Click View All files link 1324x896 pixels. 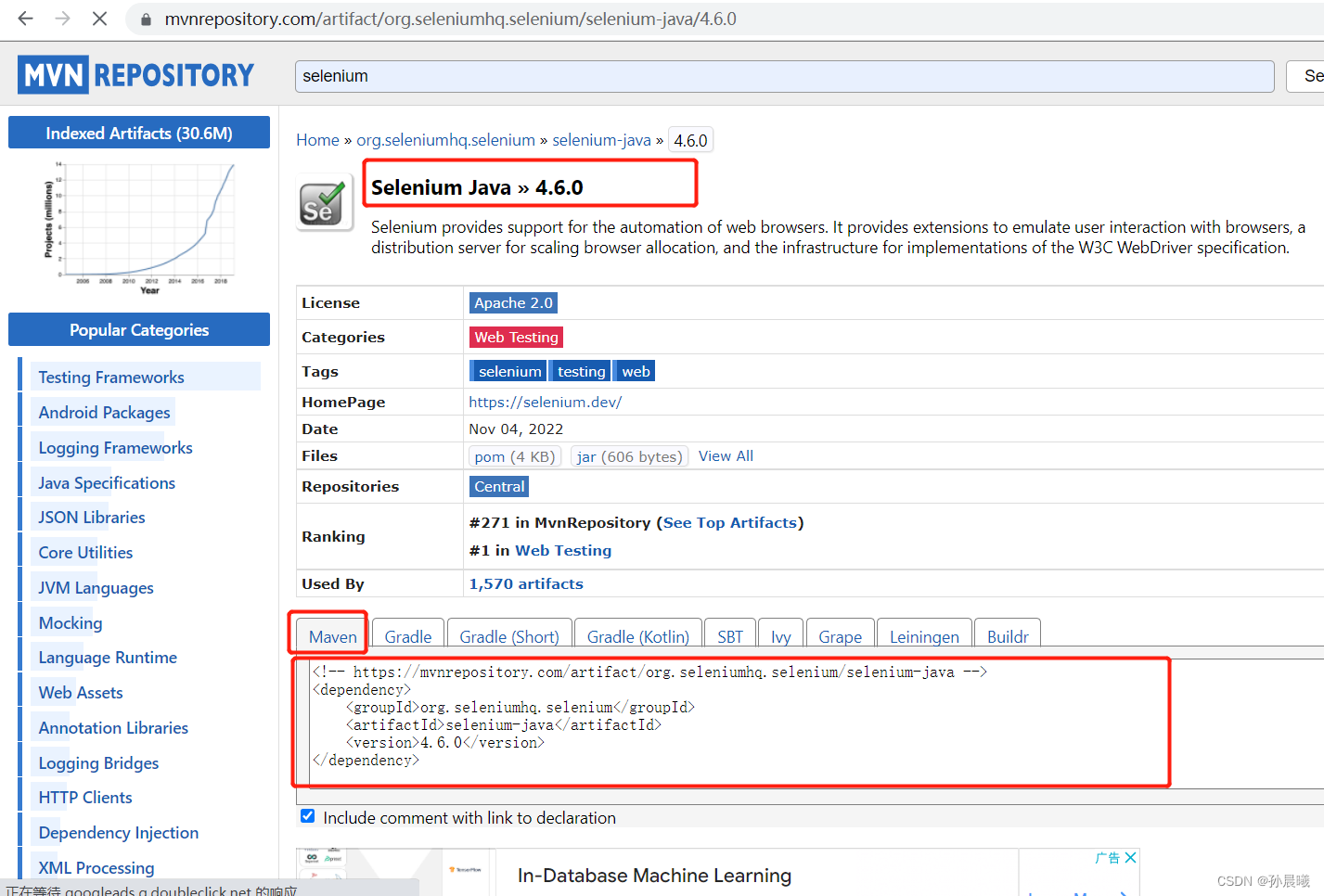[x=726, y=455]
